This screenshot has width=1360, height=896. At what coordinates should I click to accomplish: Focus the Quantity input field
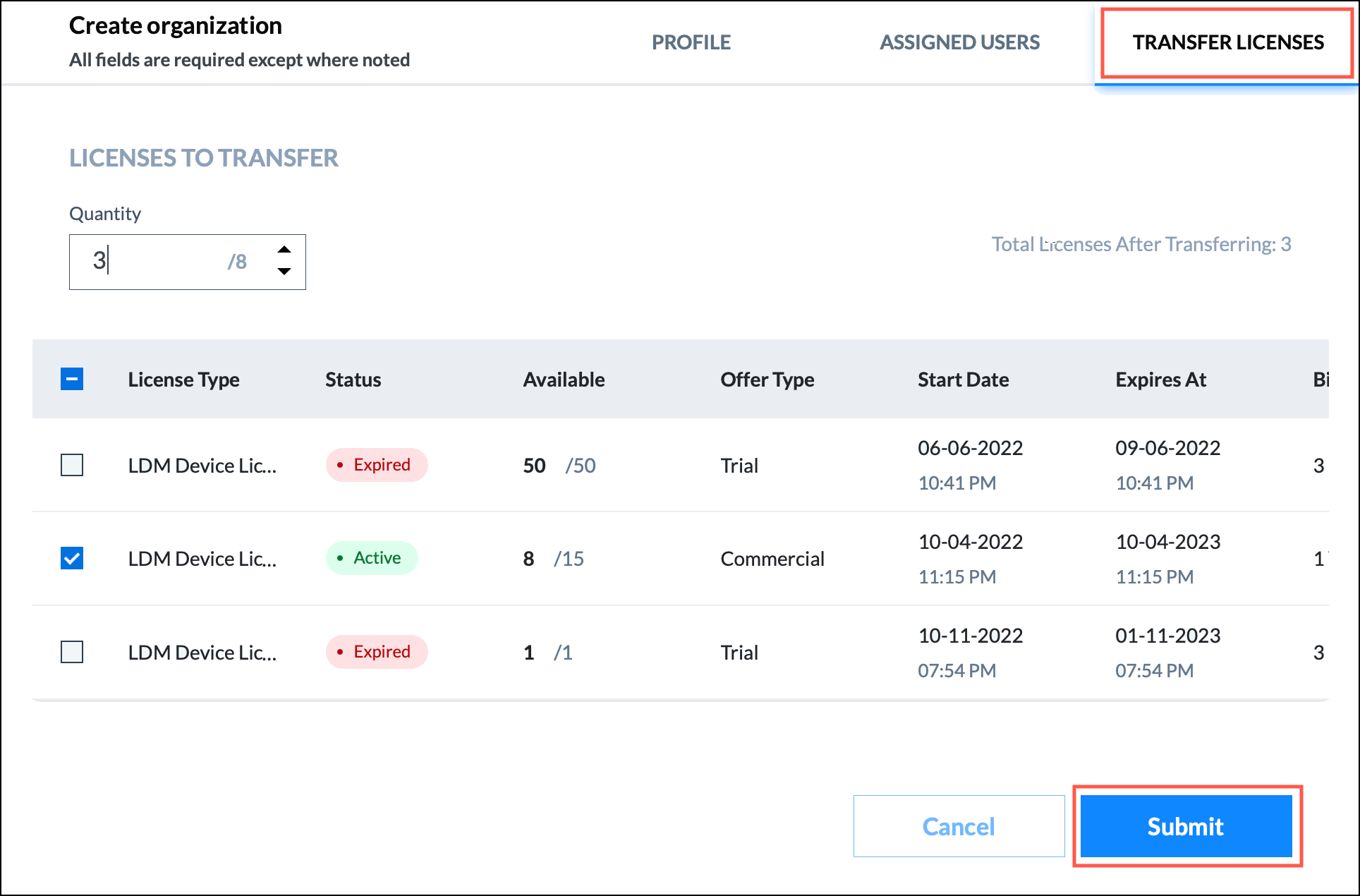pos(155,262)
